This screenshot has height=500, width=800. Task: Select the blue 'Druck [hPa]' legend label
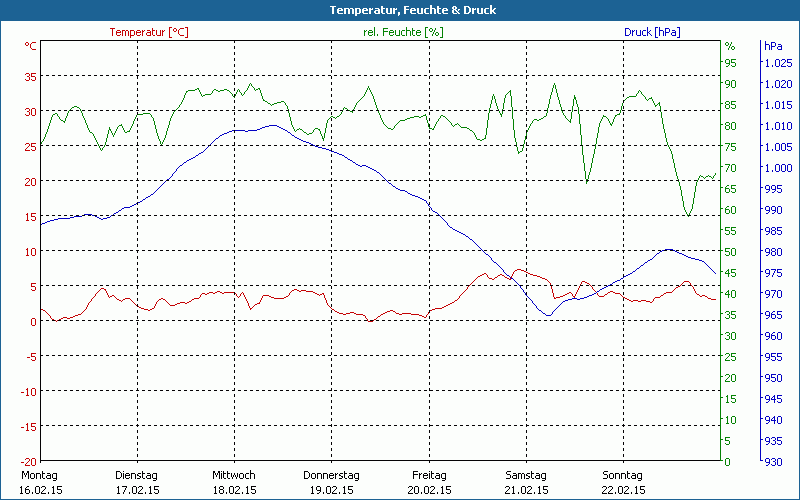click(652, 32)
